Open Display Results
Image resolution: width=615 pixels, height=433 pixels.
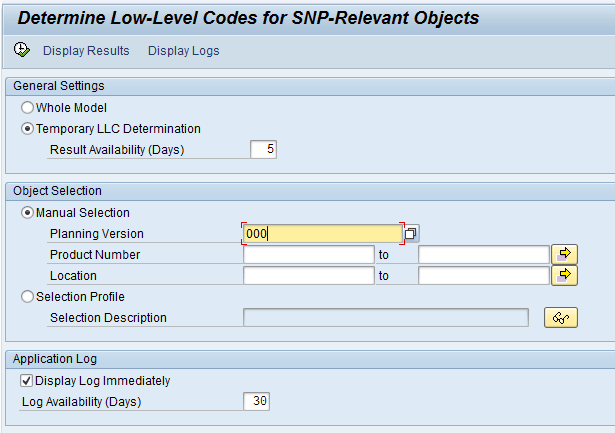coord(86,51)
